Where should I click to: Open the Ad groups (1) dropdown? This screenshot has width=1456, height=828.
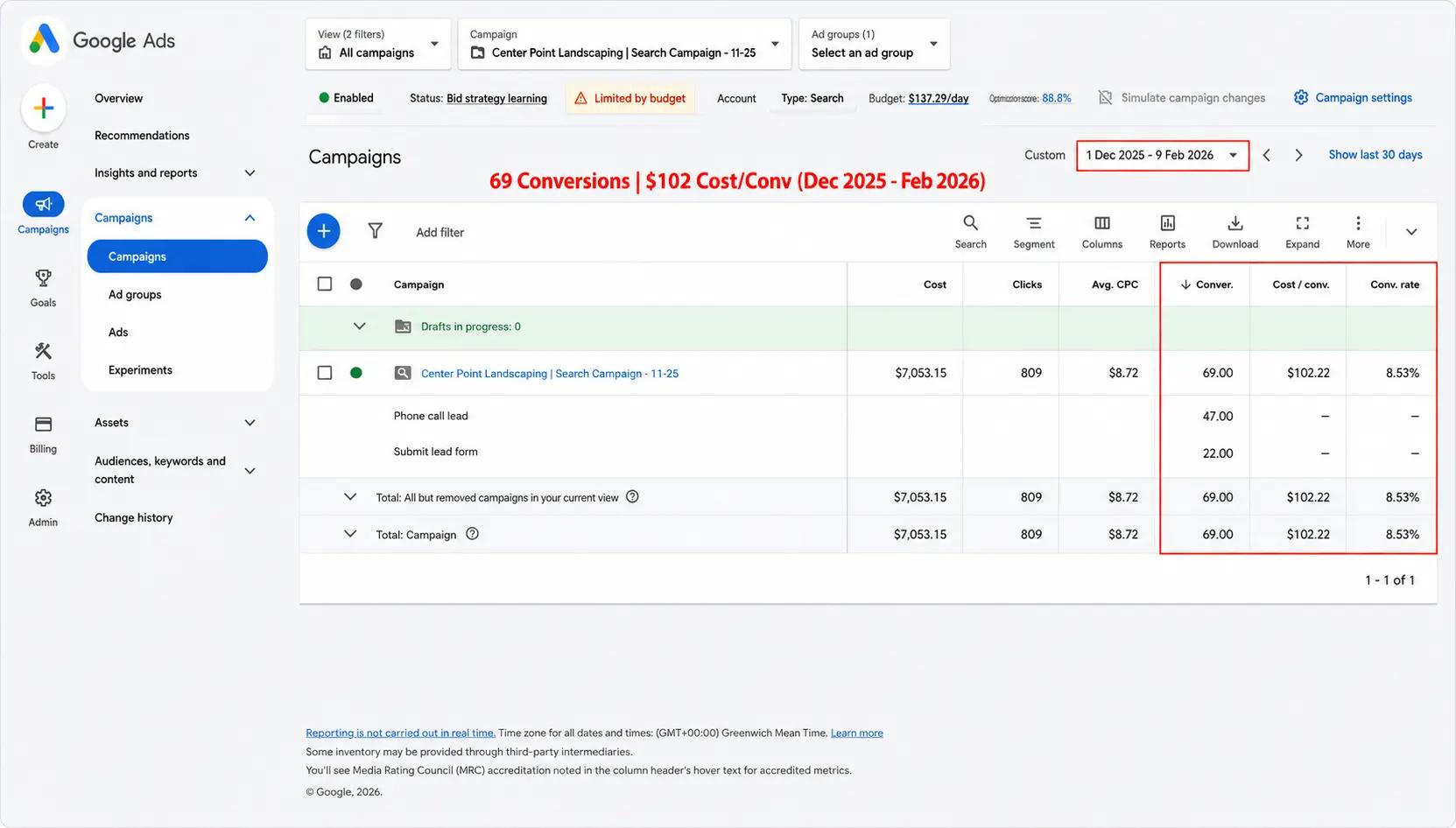point(875,44)
